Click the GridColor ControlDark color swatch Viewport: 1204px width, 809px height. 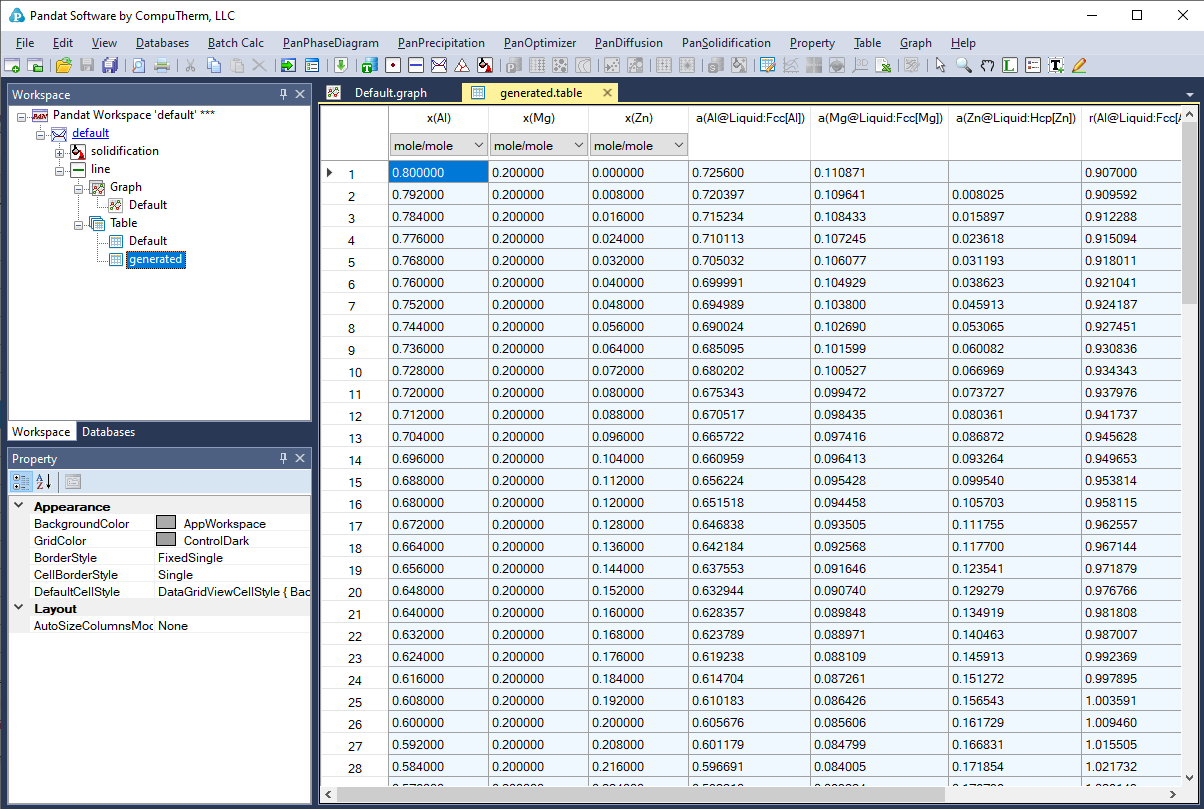pyautogui.click(x=166, y=540)
